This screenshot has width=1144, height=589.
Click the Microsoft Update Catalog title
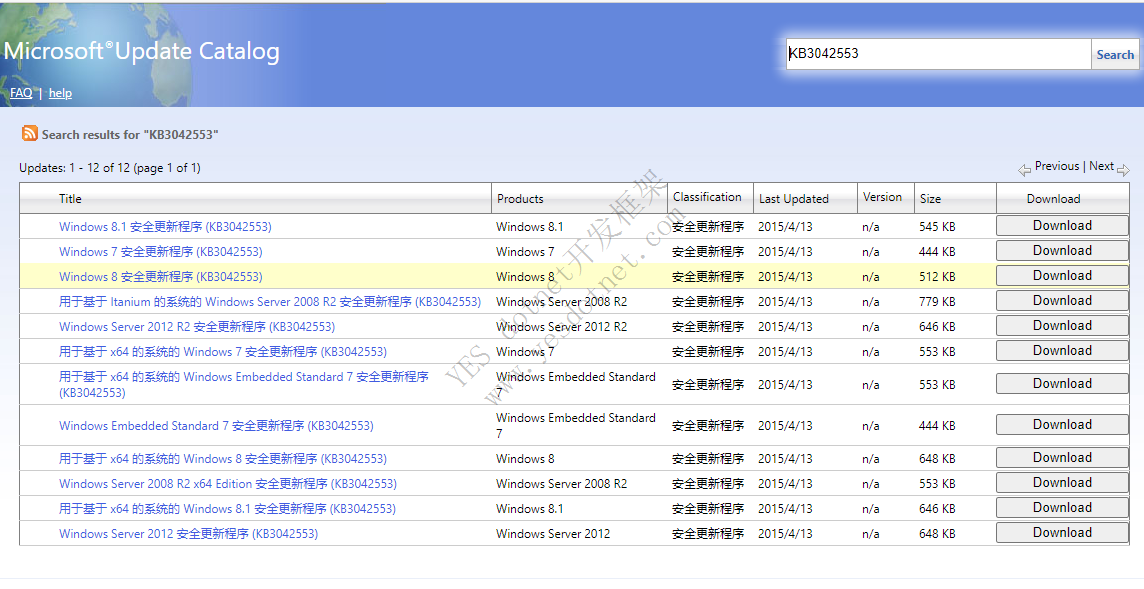click(142, 51)
